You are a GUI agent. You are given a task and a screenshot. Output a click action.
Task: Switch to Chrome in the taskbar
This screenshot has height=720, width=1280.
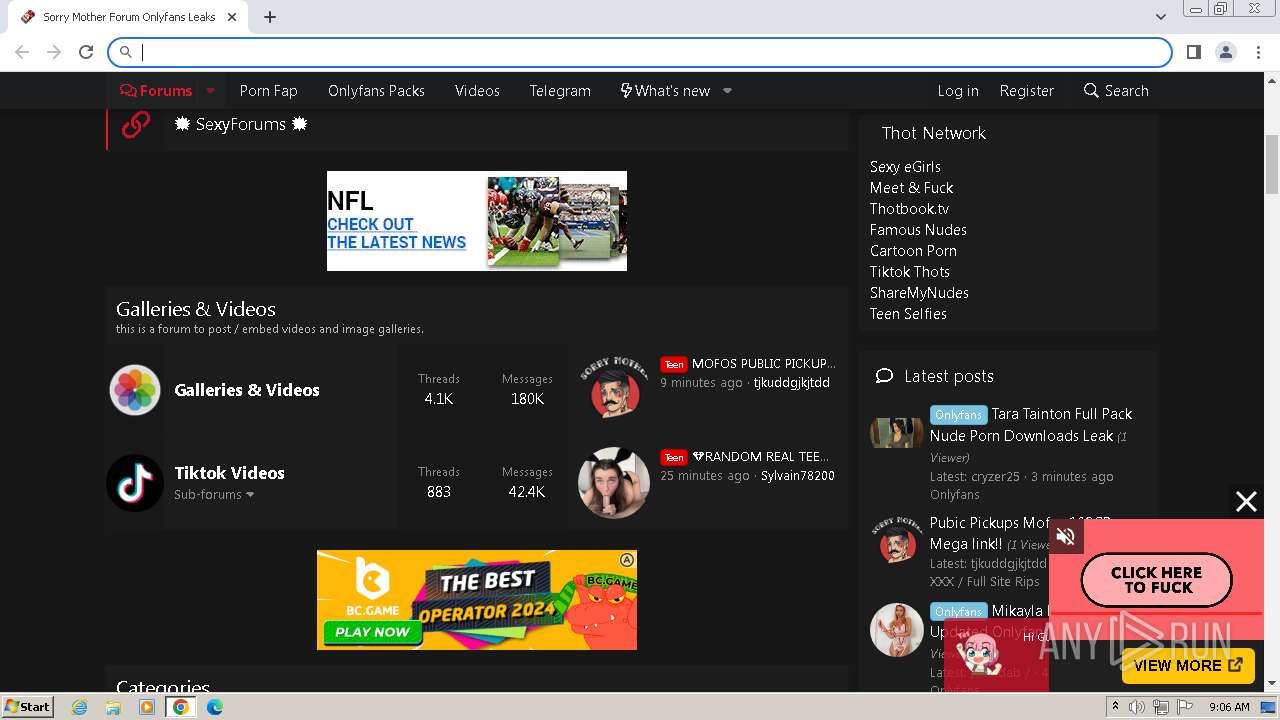click(181, 707)
